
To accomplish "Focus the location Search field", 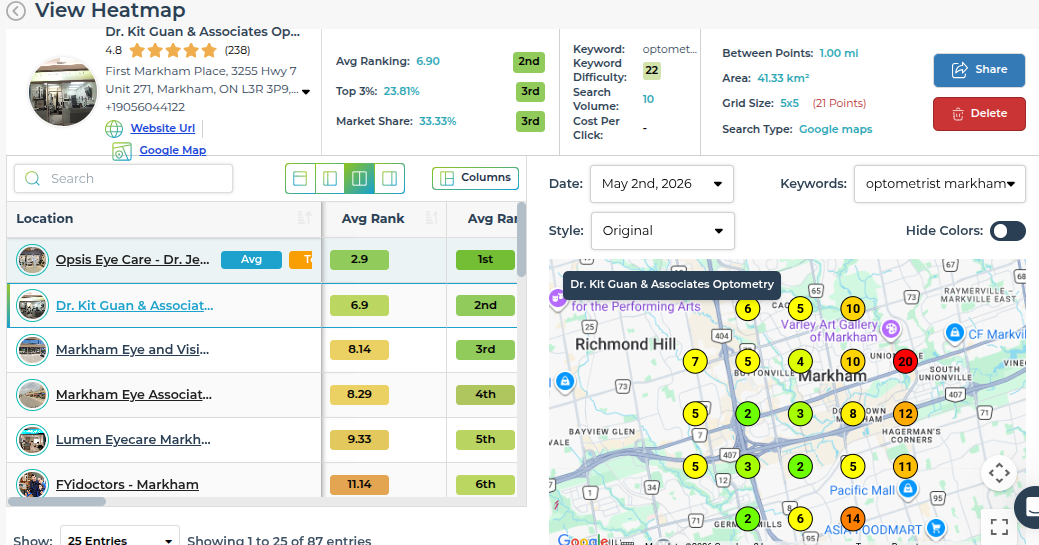I will (x=123, y=178).
